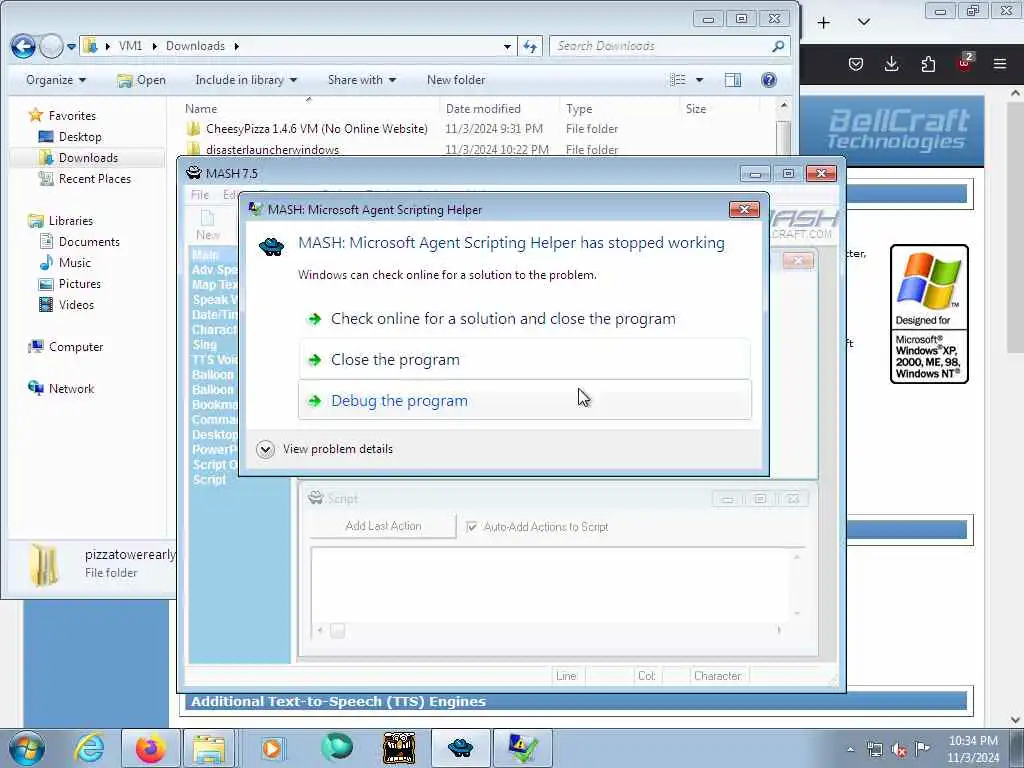
Task: Close the MASH stopped working dialog
Action: pyautogui.click(x=744, y=209)
